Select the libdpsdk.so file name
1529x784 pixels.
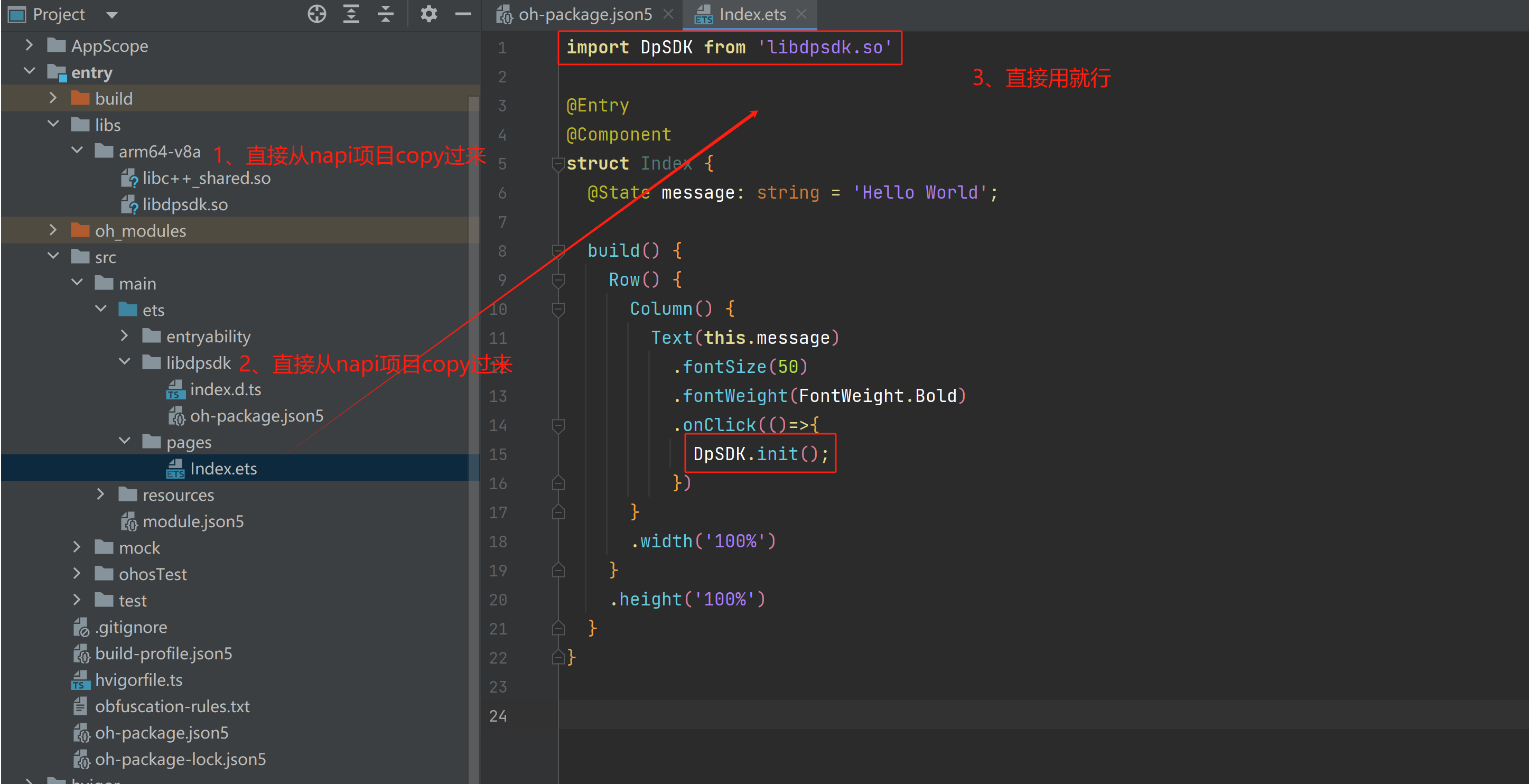pyautogui.click(x=184, y=204)
